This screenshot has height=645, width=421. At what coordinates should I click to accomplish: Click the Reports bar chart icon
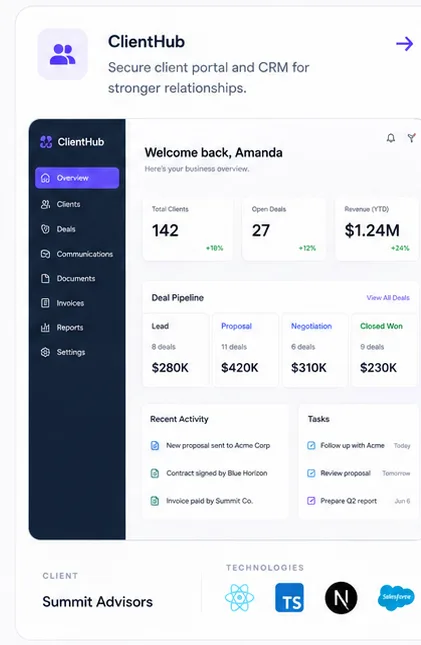(45, 328)
